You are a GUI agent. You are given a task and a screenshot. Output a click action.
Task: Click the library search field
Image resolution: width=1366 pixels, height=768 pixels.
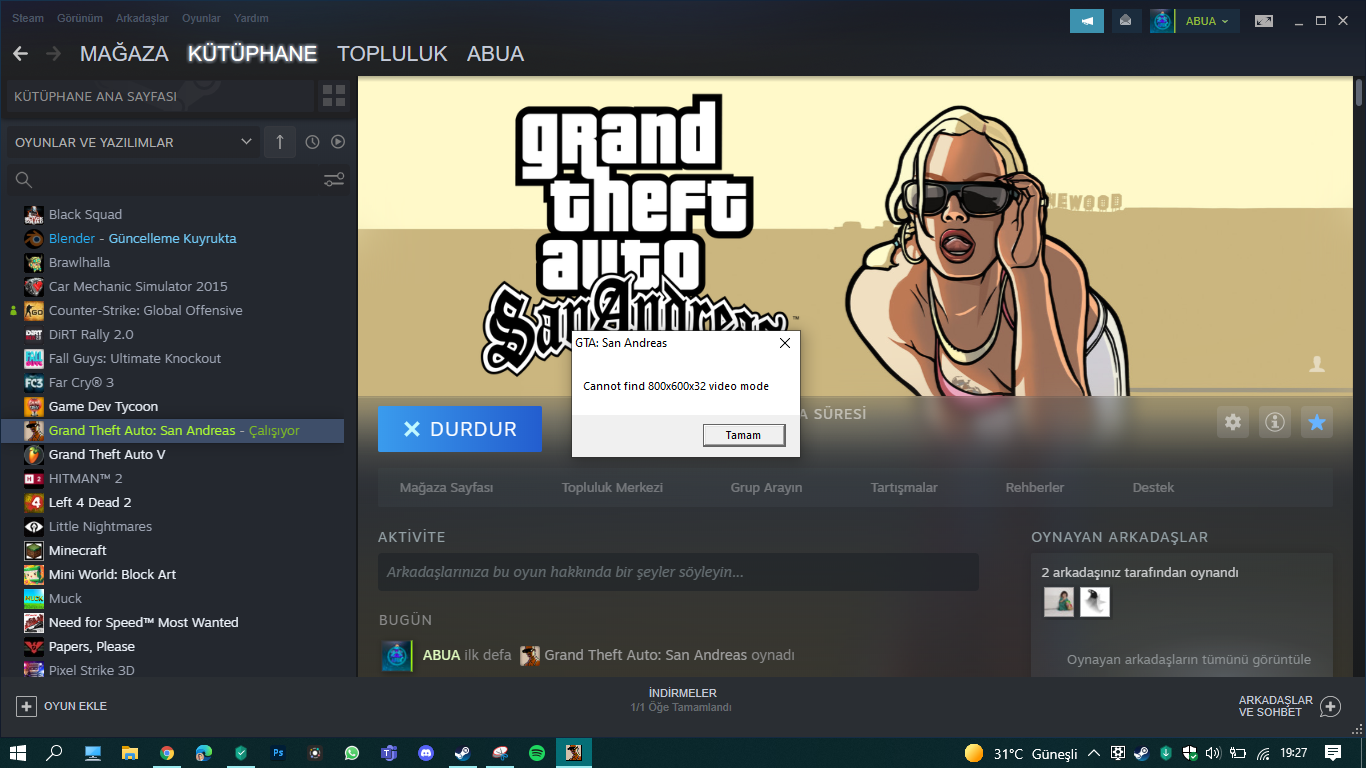point(160,180)
